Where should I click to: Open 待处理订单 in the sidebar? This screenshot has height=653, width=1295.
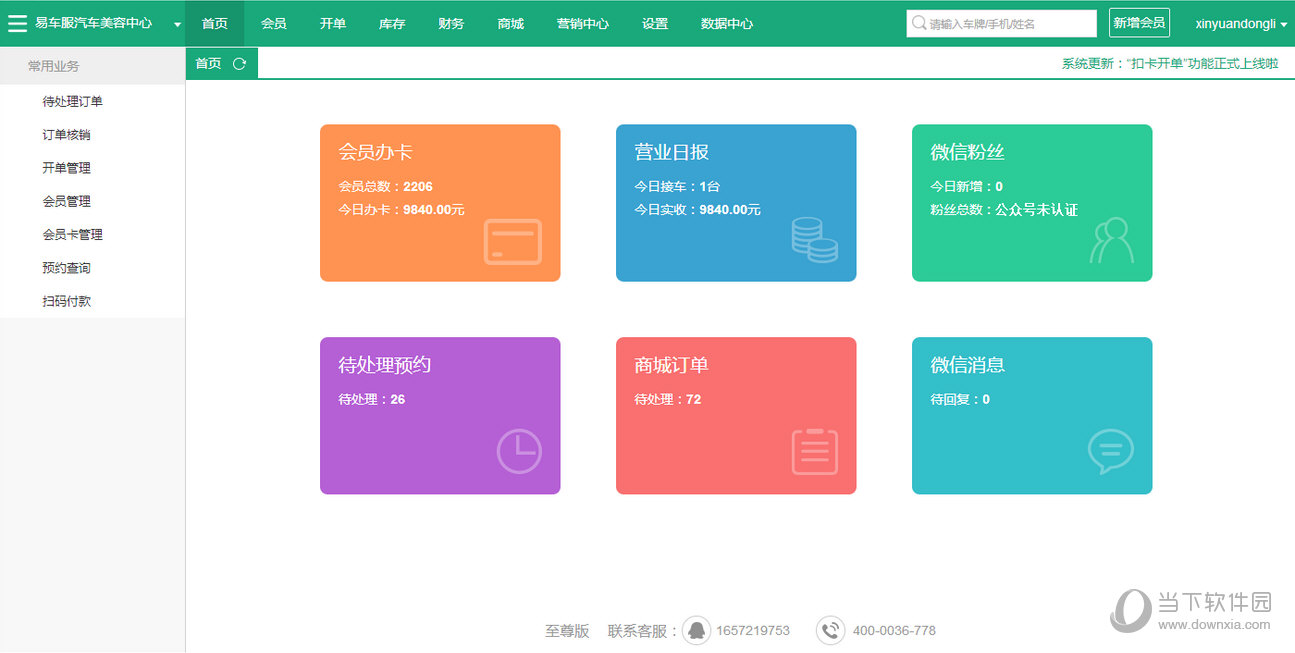coord(72,101)
